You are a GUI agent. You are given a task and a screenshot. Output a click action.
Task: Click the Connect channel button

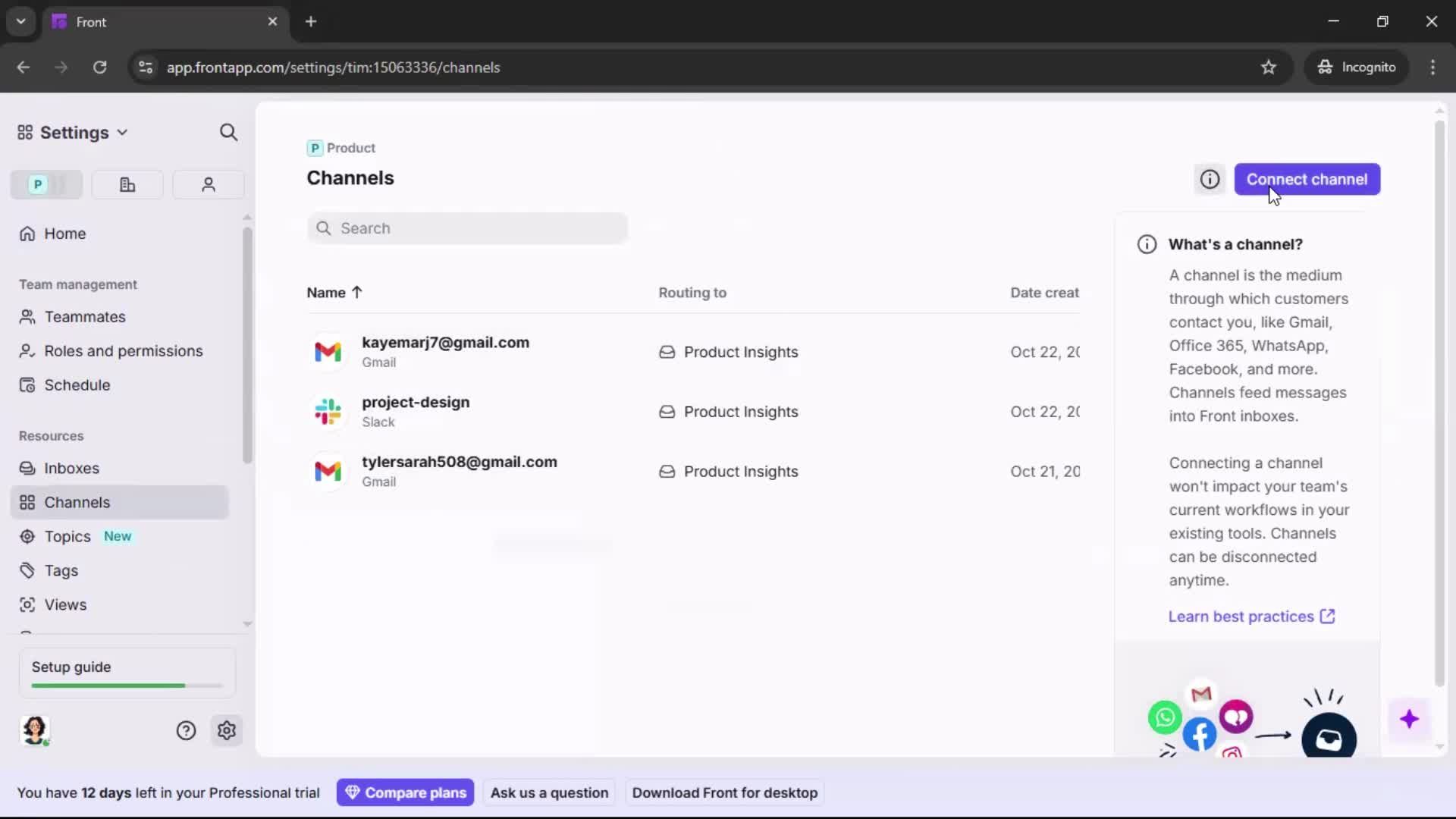[1307, 179]
